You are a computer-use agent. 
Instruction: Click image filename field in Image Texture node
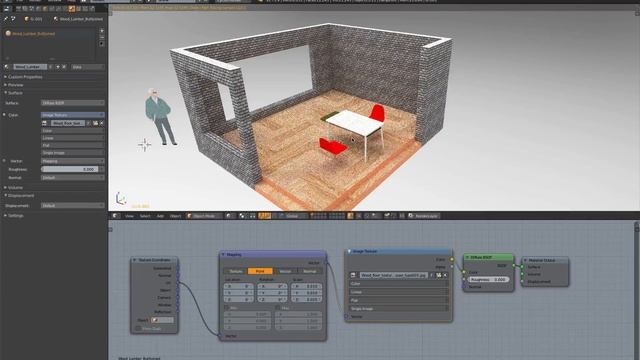click(x=393, y=275)
